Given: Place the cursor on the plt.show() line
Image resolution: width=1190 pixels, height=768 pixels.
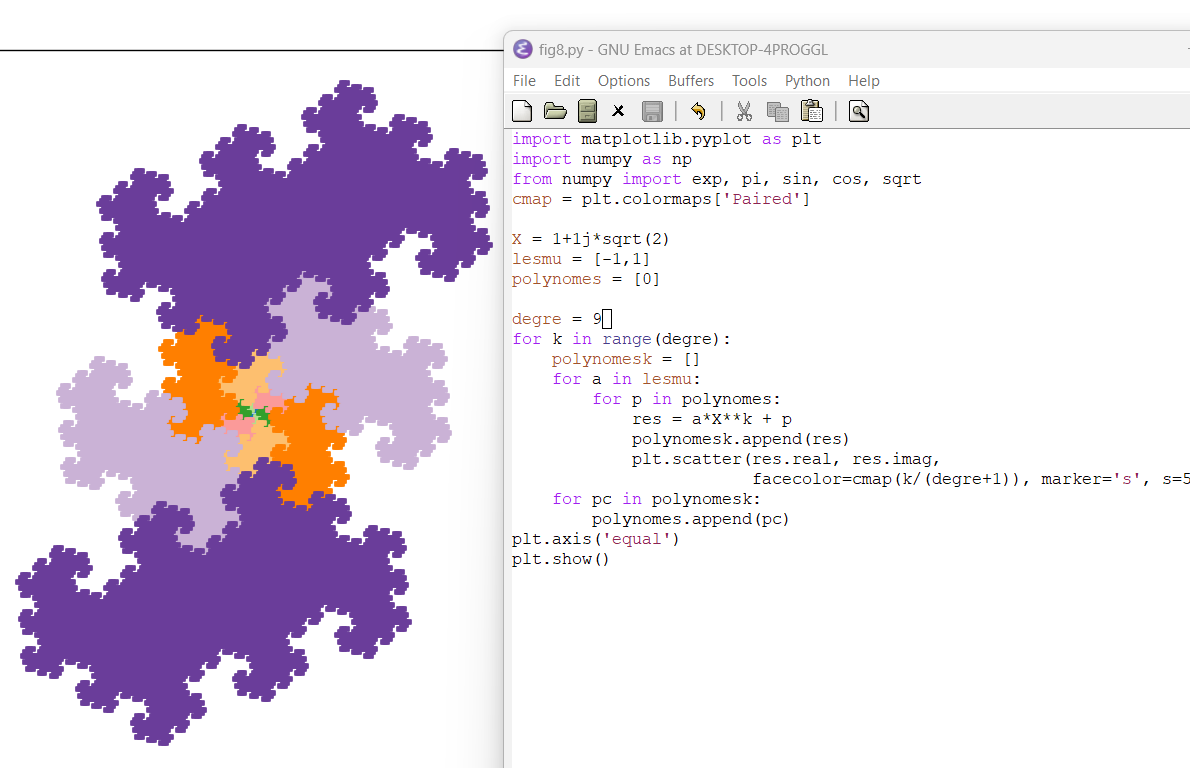Looking at the screenshot, I should (560, 559).
